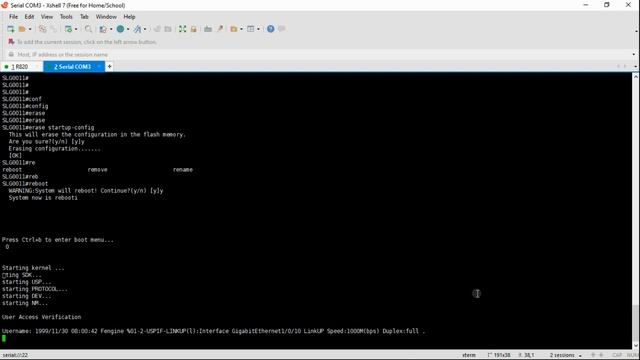Open the Help menu
This screenshot has width=640, height=360.
[129, 17]
